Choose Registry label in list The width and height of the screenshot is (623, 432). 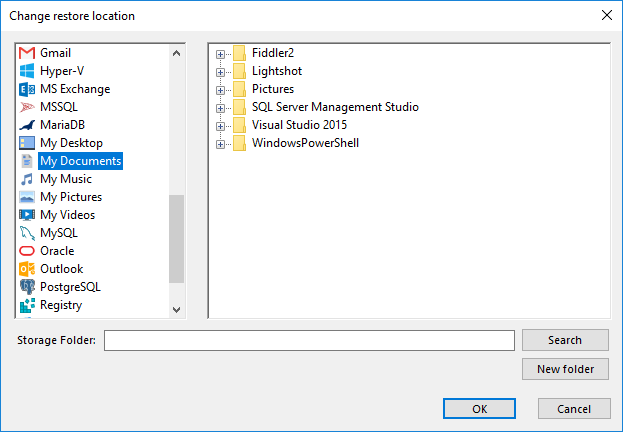coord(61,305)
